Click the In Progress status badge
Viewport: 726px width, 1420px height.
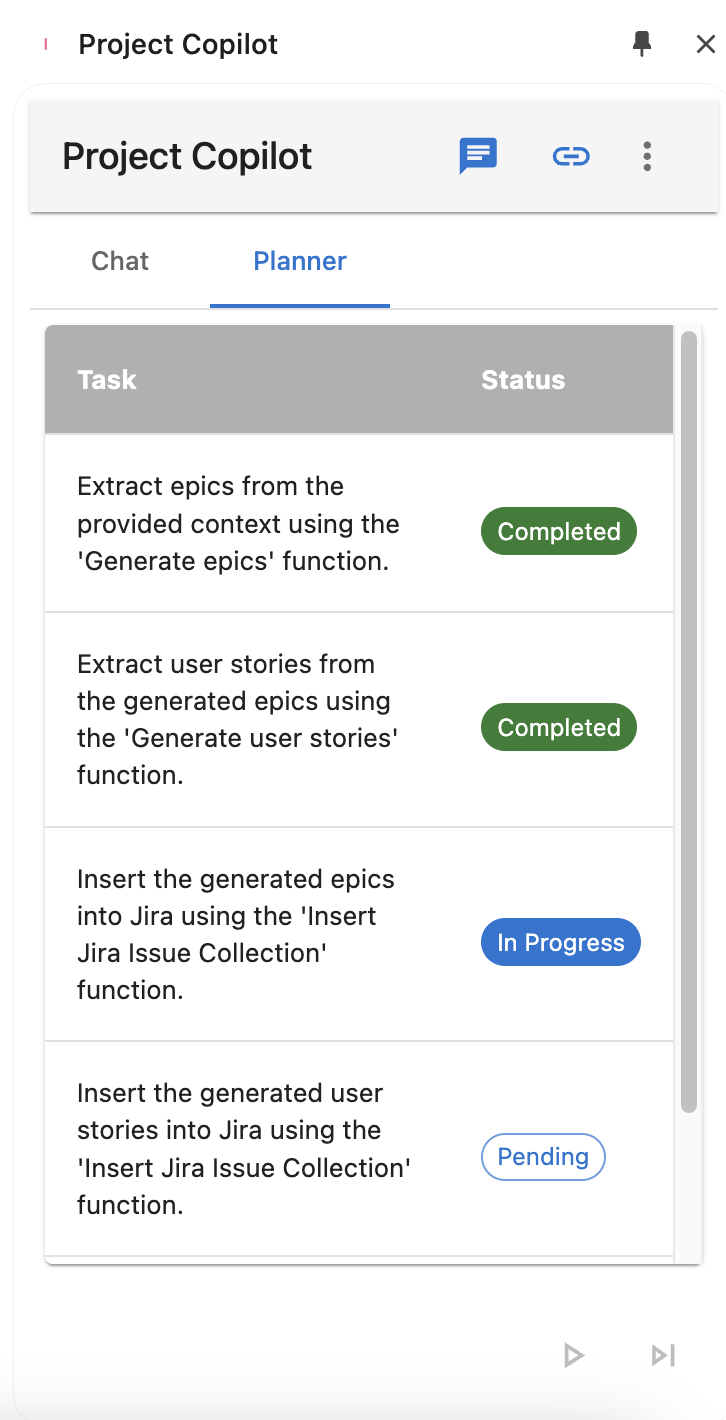[560, 943]
